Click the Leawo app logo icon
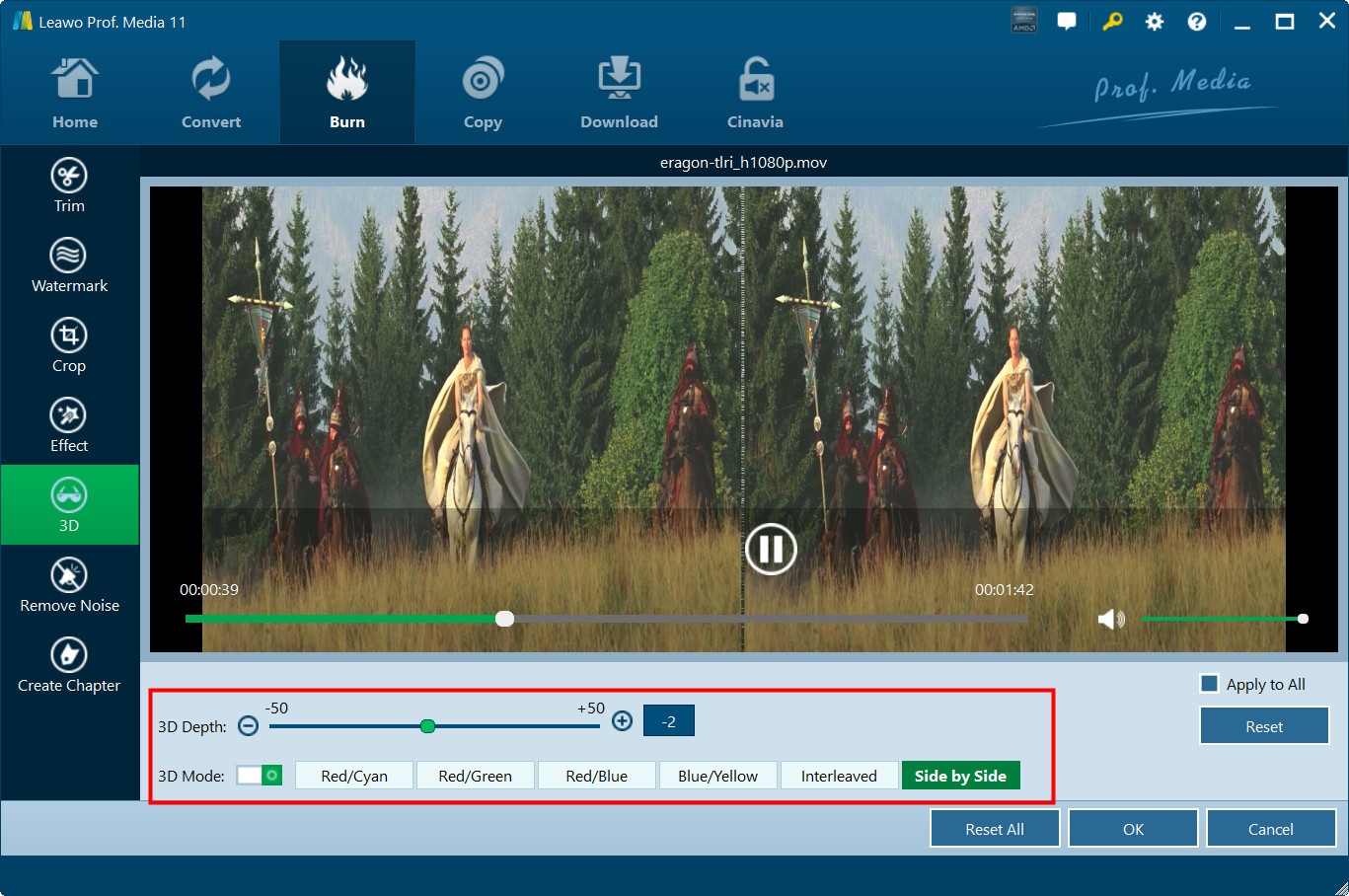The image size is (1349, 896). click(x=23, y=21)
